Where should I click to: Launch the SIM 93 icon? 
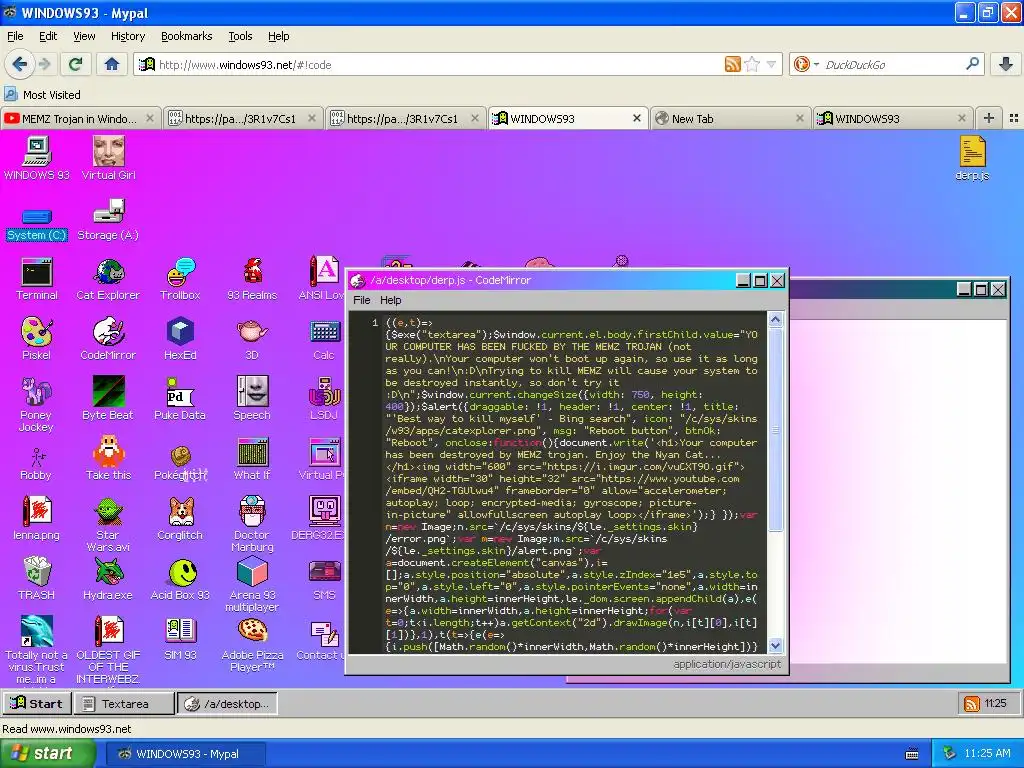[180, 639]
